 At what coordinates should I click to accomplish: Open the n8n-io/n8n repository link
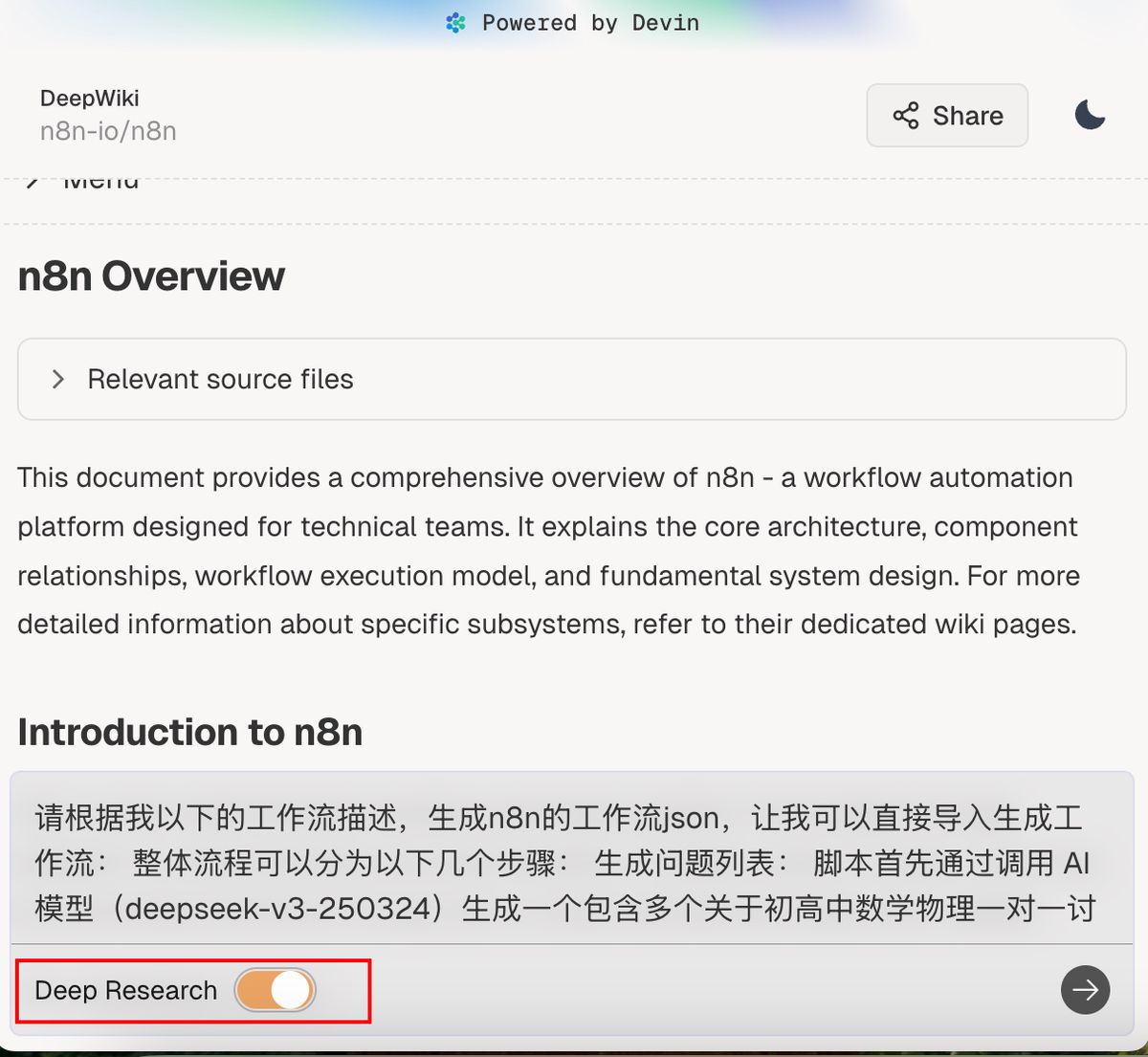point(107,131)
